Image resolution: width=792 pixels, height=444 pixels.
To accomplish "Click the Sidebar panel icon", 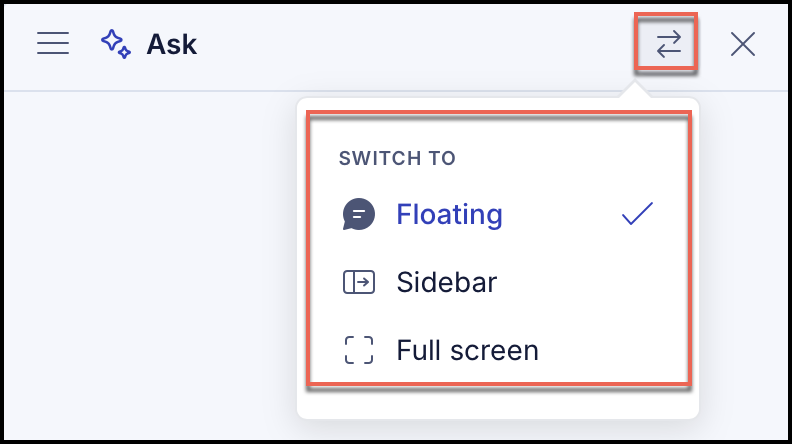I will [359, 282].
